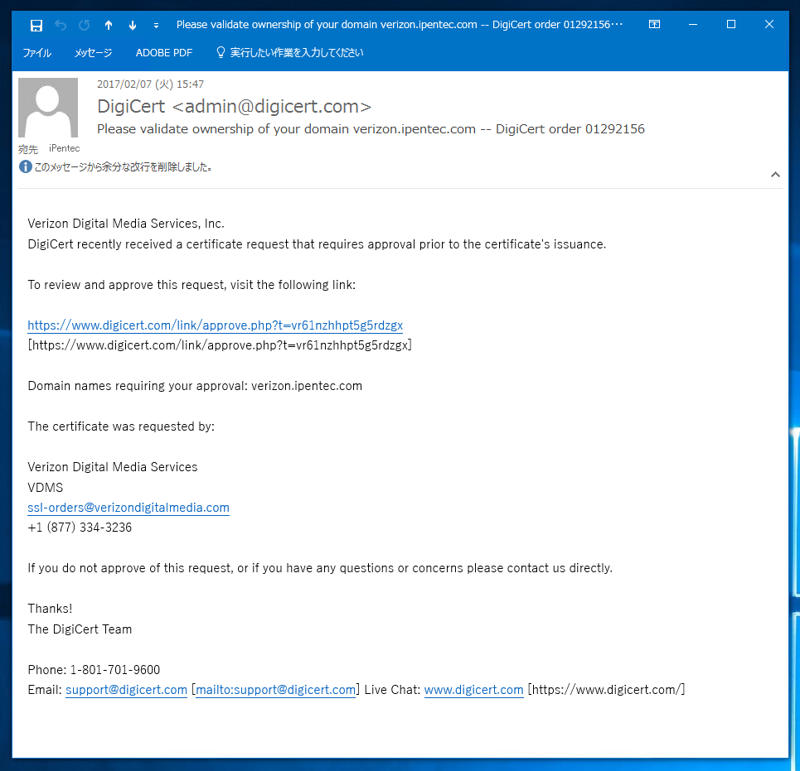Click the ssl-orders@verizondigitalmedia.com email link

(x=129, y=508)
